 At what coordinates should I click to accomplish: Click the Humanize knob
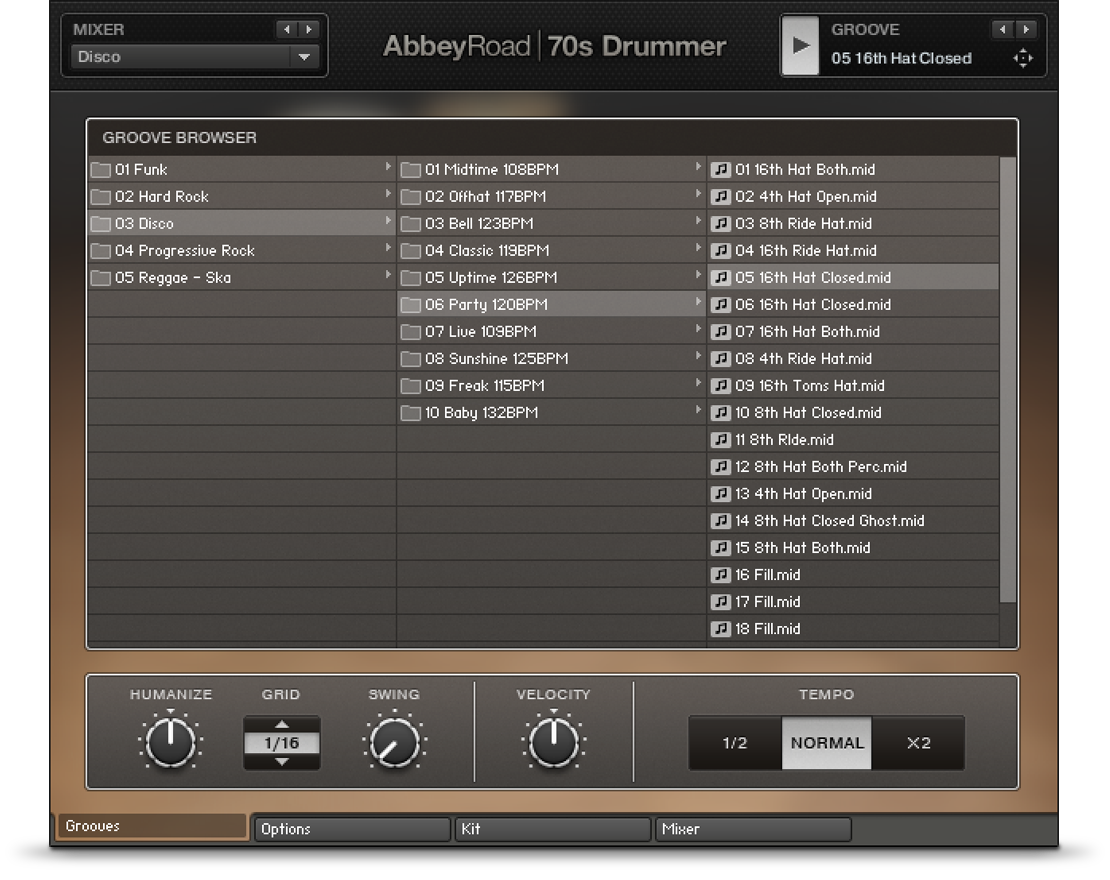tap(171, 742)
